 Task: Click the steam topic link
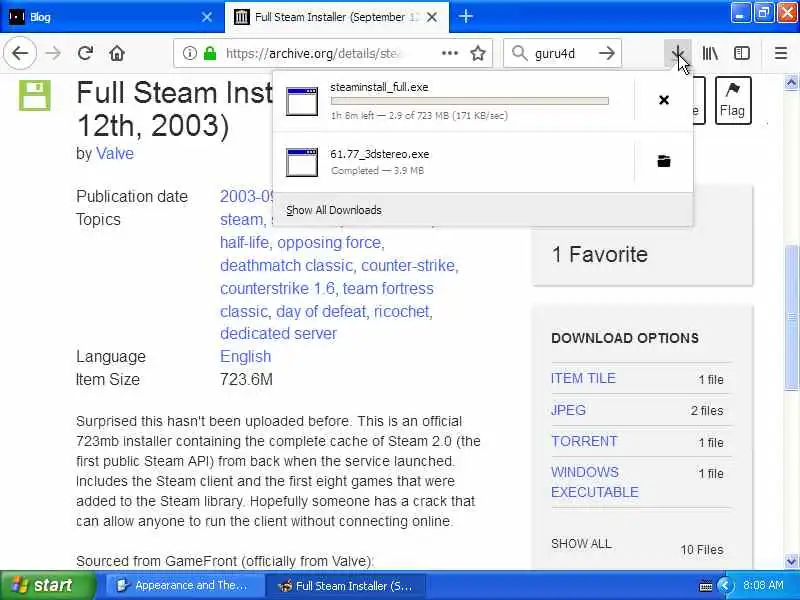click(x=241, y=219)
